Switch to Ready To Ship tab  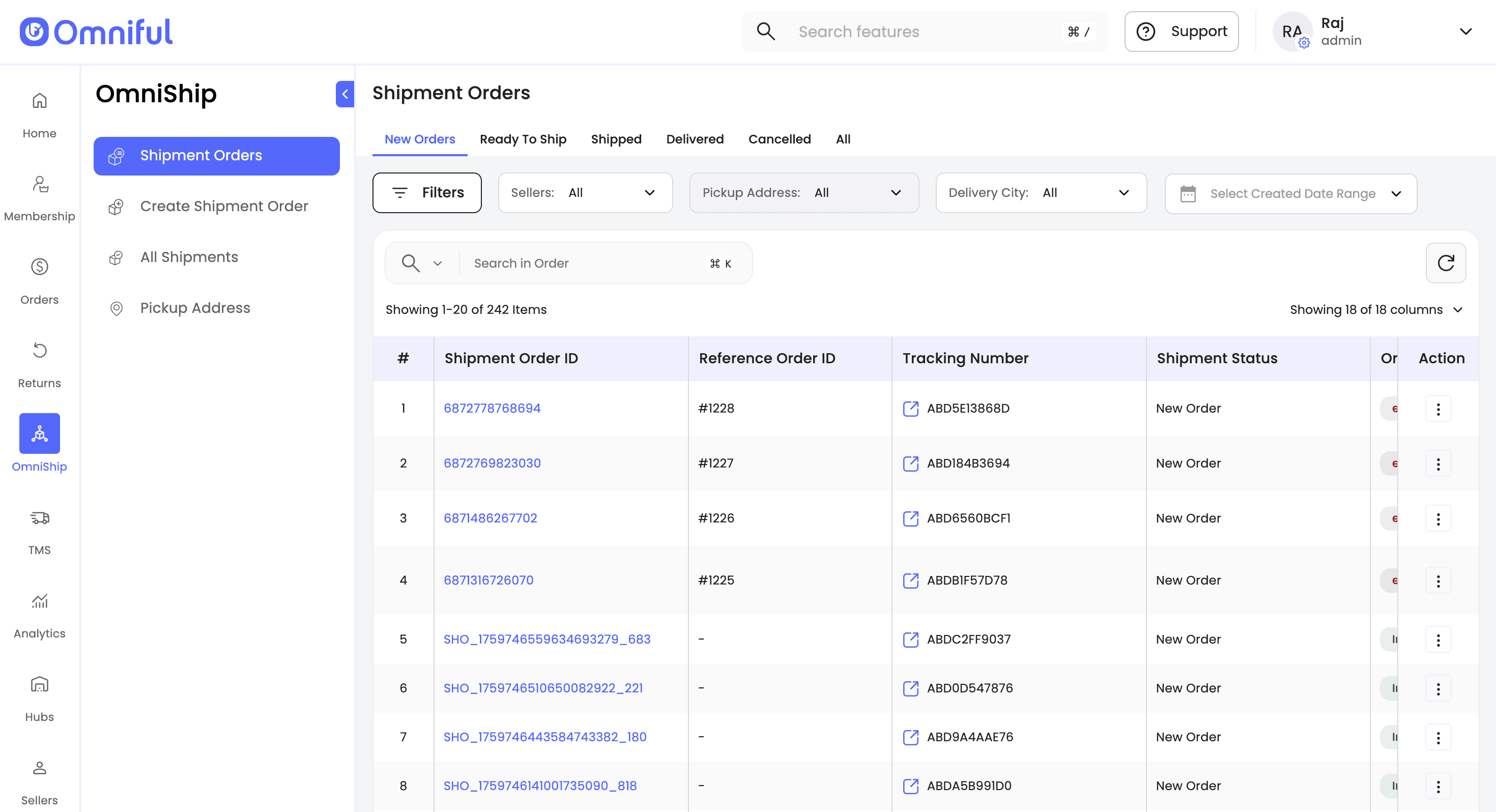(x=523, y=139)
